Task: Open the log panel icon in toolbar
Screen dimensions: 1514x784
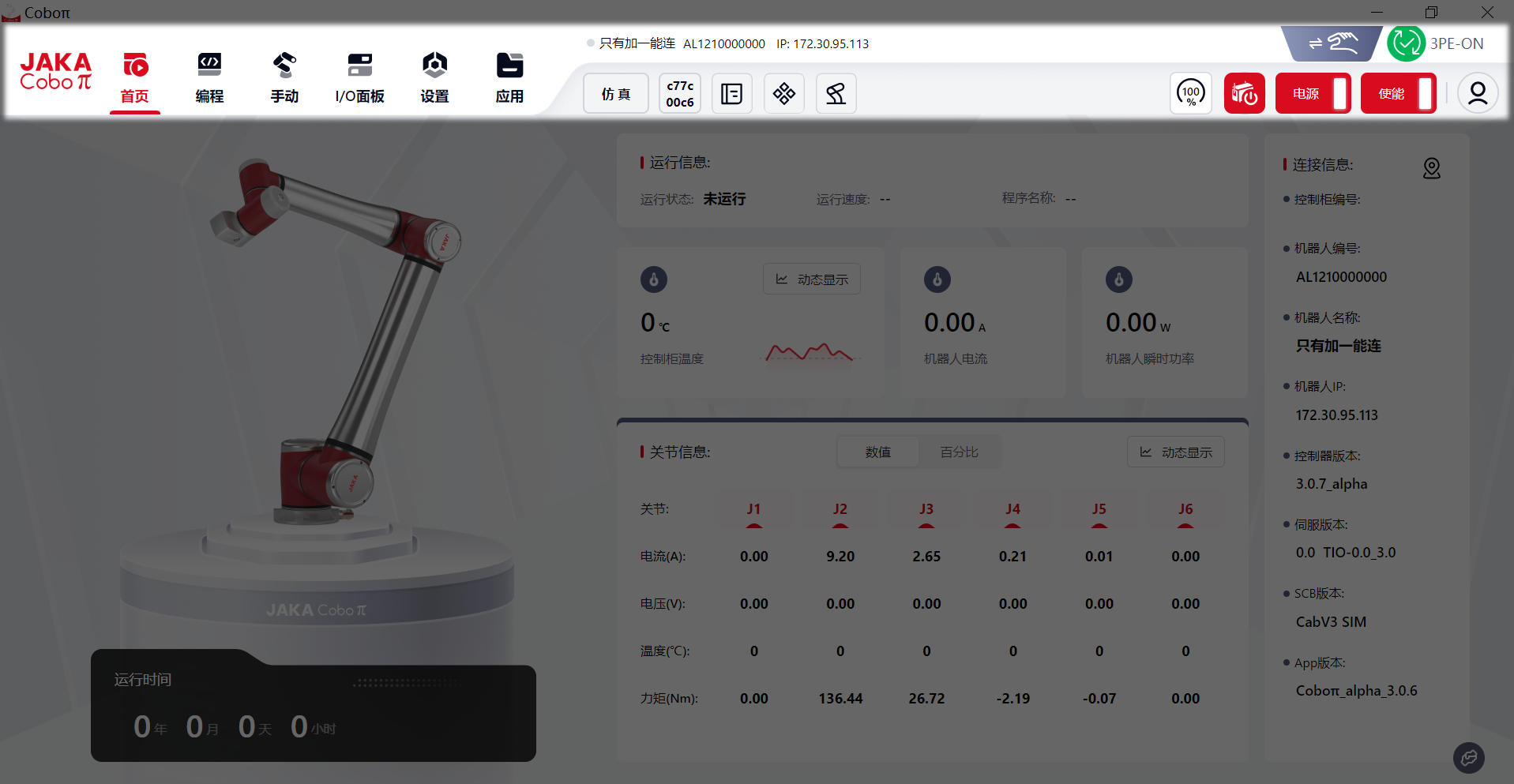Action: point(731,94)
